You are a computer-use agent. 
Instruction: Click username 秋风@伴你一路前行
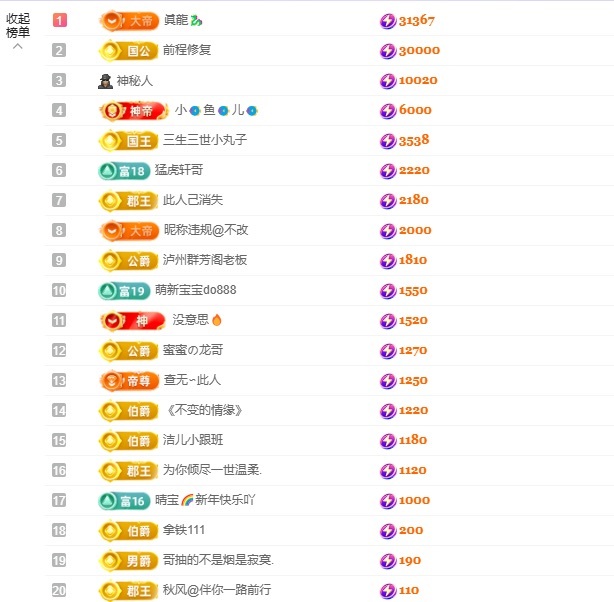pyautogui.click(x=217, y=590)
